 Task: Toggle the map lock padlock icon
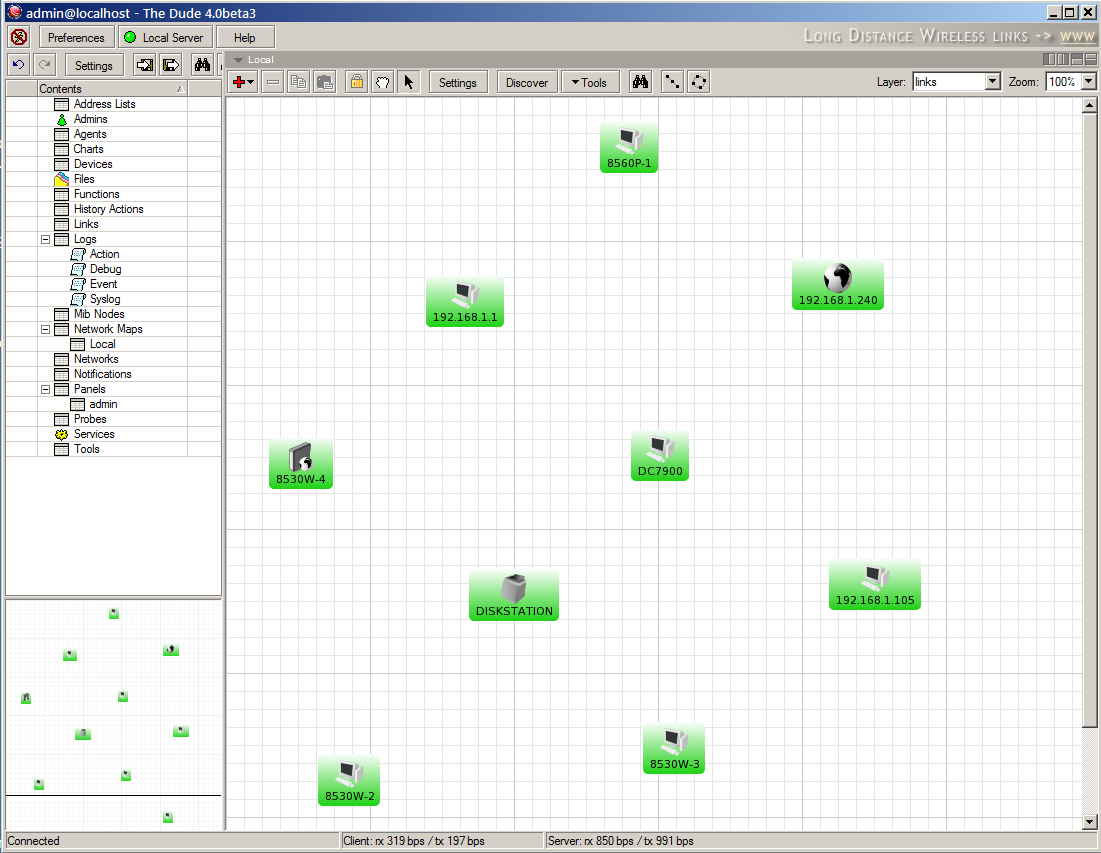click(x=357, y=82)
